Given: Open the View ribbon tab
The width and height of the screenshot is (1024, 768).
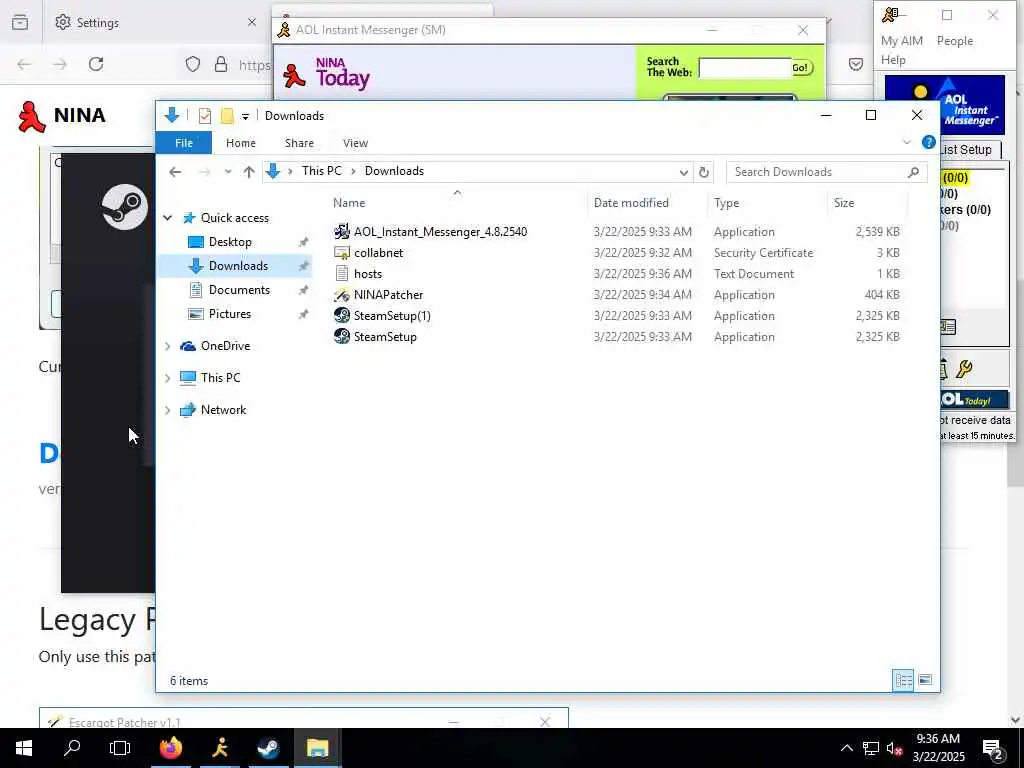Looking at the screenshot, I should 355,143.
